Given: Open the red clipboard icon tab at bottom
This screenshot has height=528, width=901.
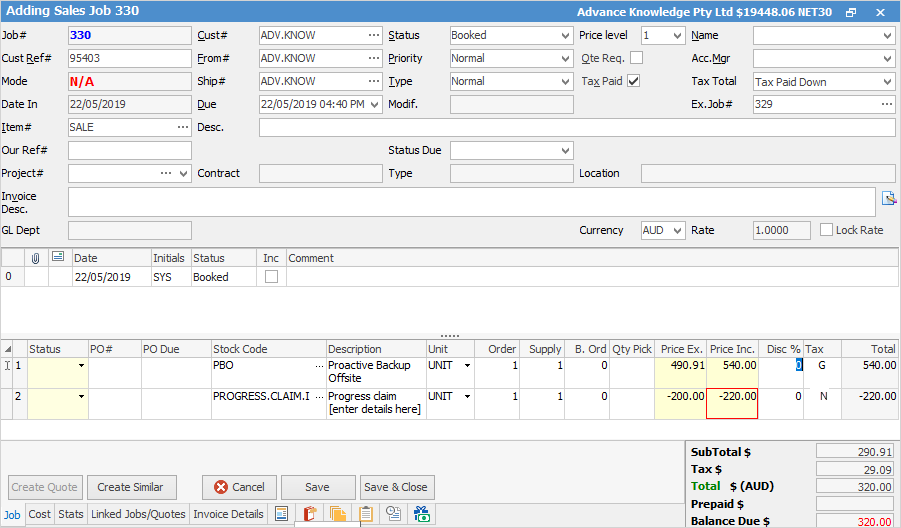Looking at the screenshot, I should pyautogui.click(x=310, y=514).
